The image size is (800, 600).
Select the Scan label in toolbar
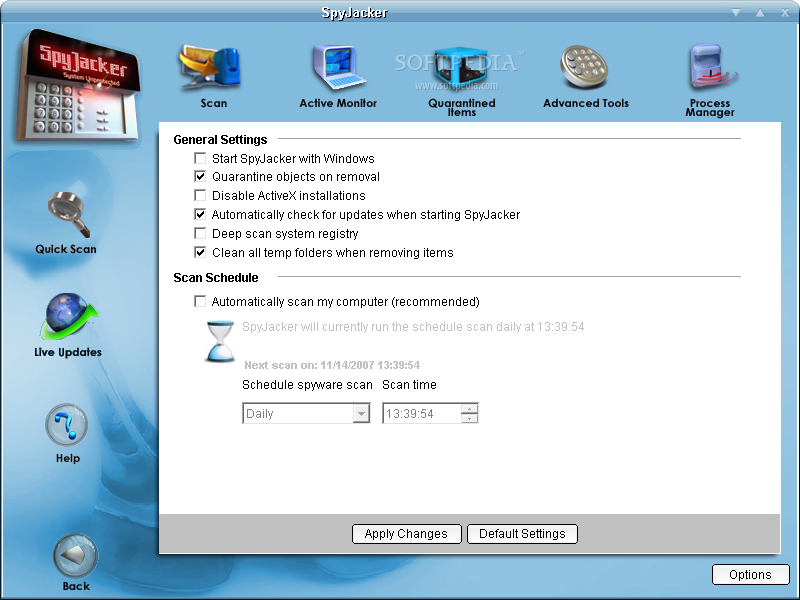[214, 103]
